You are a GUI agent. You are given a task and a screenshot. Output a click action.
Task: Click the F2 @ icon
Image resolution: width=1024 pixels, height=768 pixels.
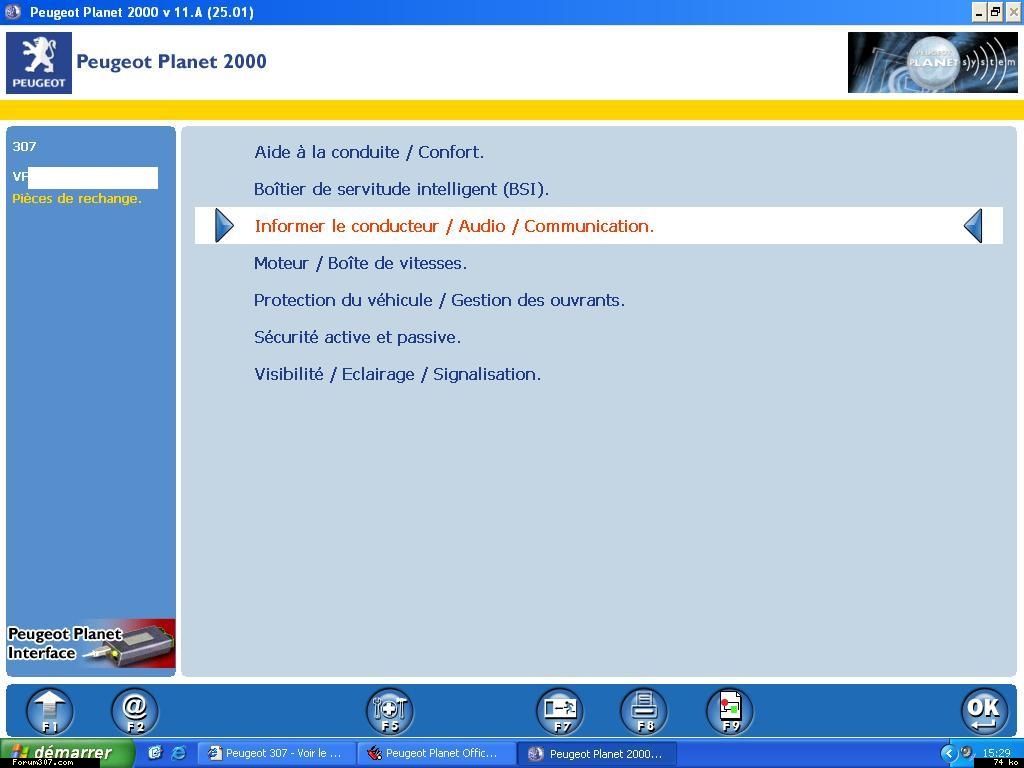pyautogui.click(x=135, y=711)
